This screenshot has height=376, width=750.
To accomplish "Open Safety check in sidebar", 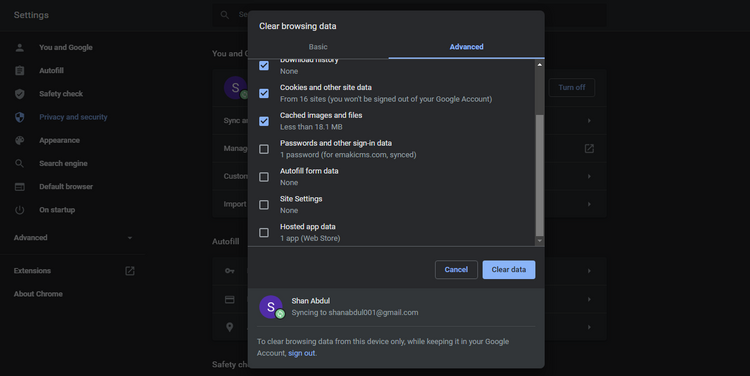I will 61,94.
